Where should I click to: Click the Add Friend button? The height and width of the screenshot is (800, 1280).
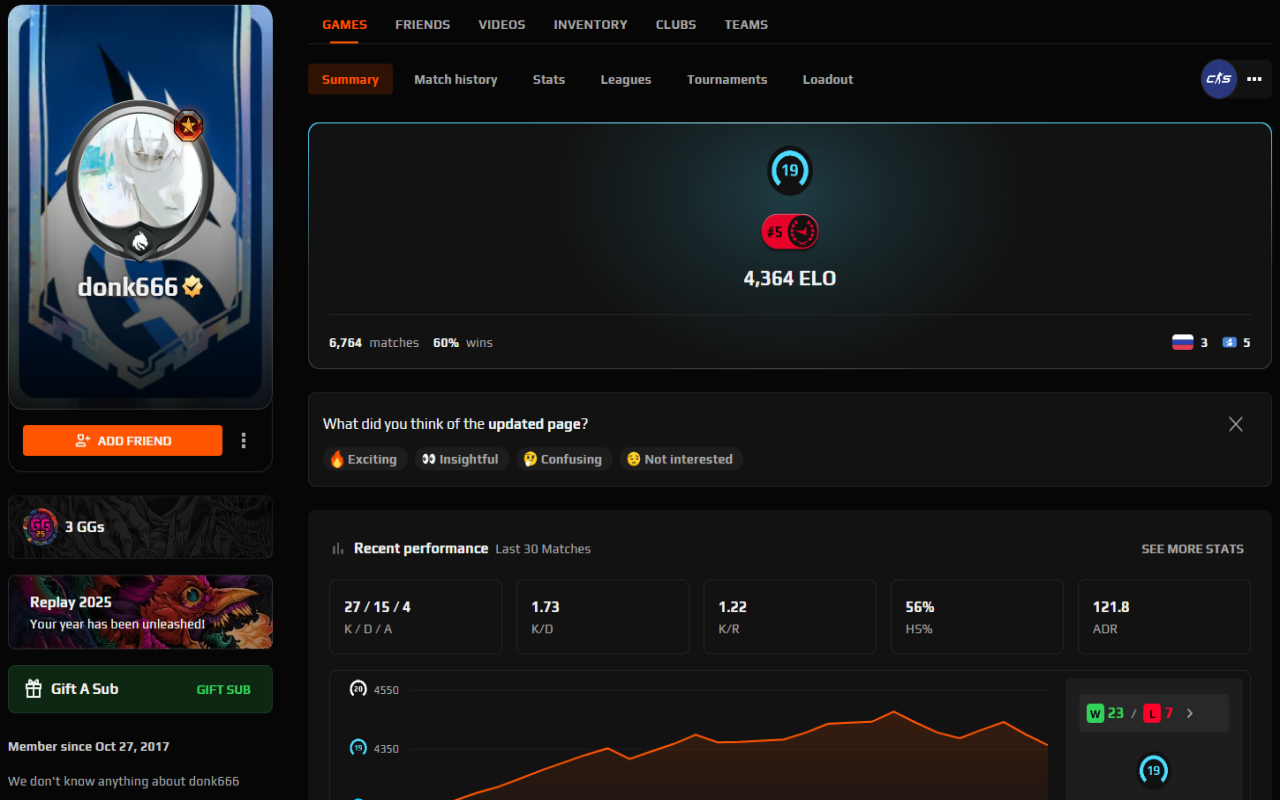(123, 440)
